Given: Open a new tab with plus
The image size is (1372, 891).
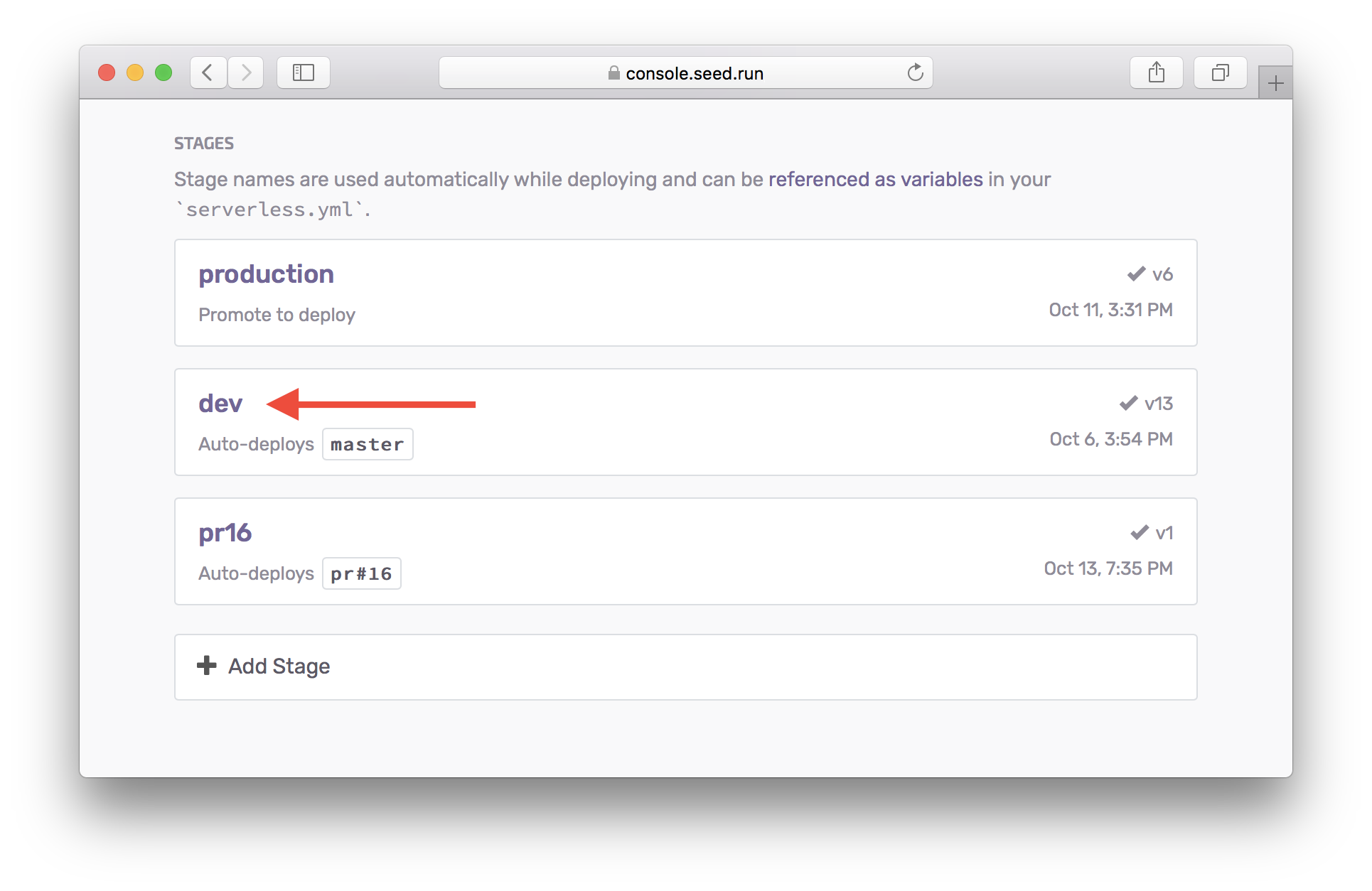Looking at the screenshot, I should pos(1275,83).
